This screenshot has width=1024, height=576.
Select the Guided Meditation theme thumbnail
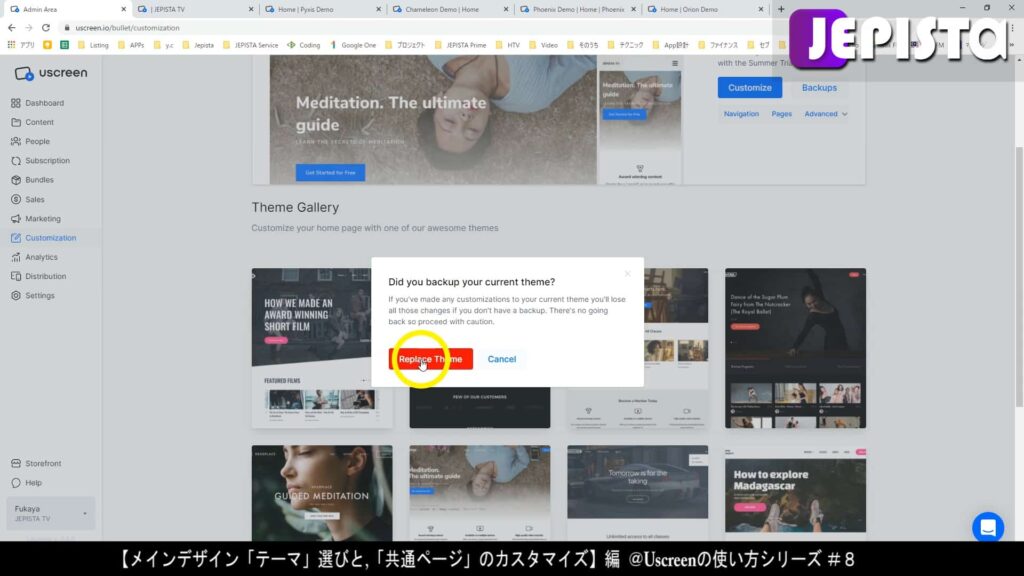322,493
